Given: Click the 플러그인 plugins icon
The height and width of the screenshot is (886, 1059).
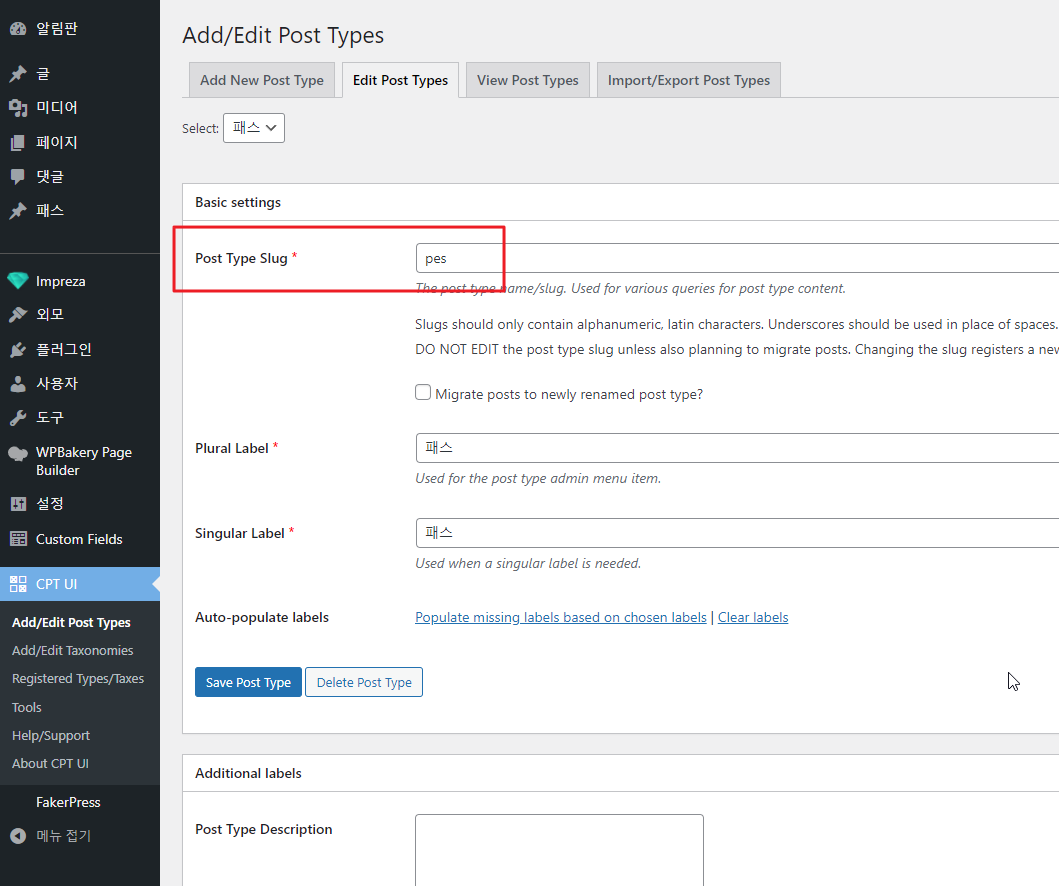Looking at the screenshot, I should tap(18, 349).
